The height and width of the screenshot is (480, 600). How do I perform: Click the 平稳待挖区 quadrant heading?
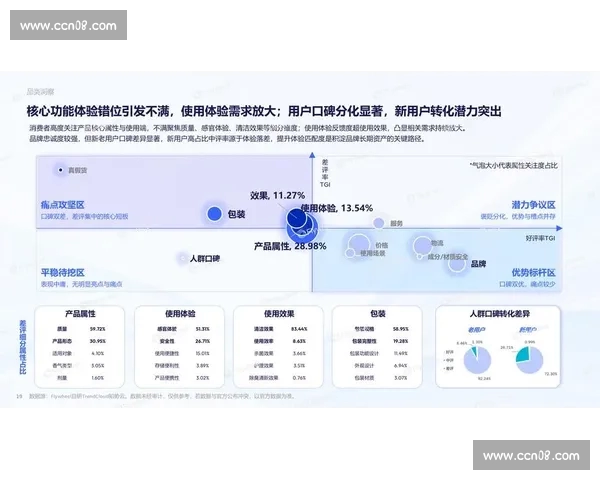click(63, 273)
